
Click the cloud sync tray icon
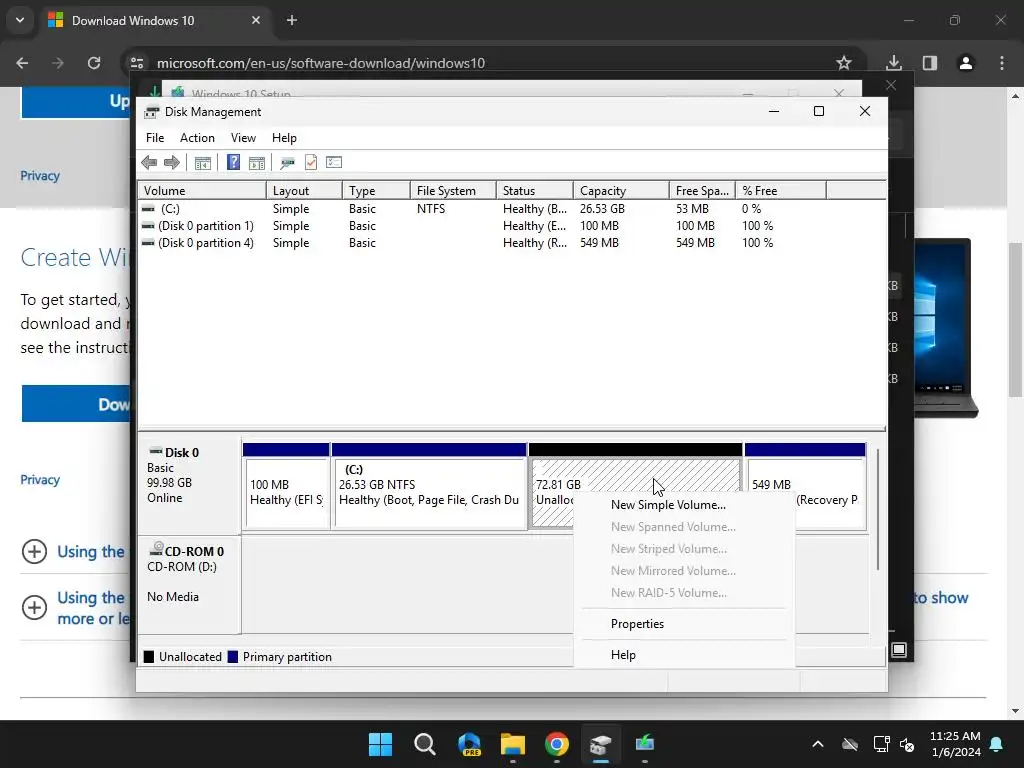(850, 744)
